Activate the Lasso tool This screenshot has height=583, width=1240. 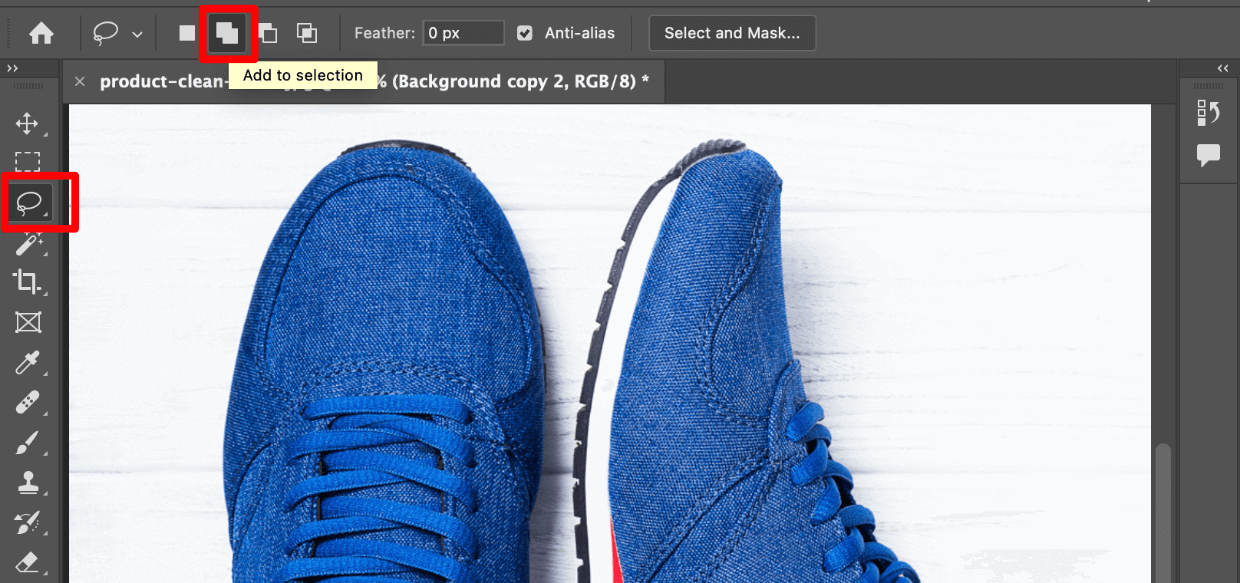pyautogui.click(x=28, y=202)
